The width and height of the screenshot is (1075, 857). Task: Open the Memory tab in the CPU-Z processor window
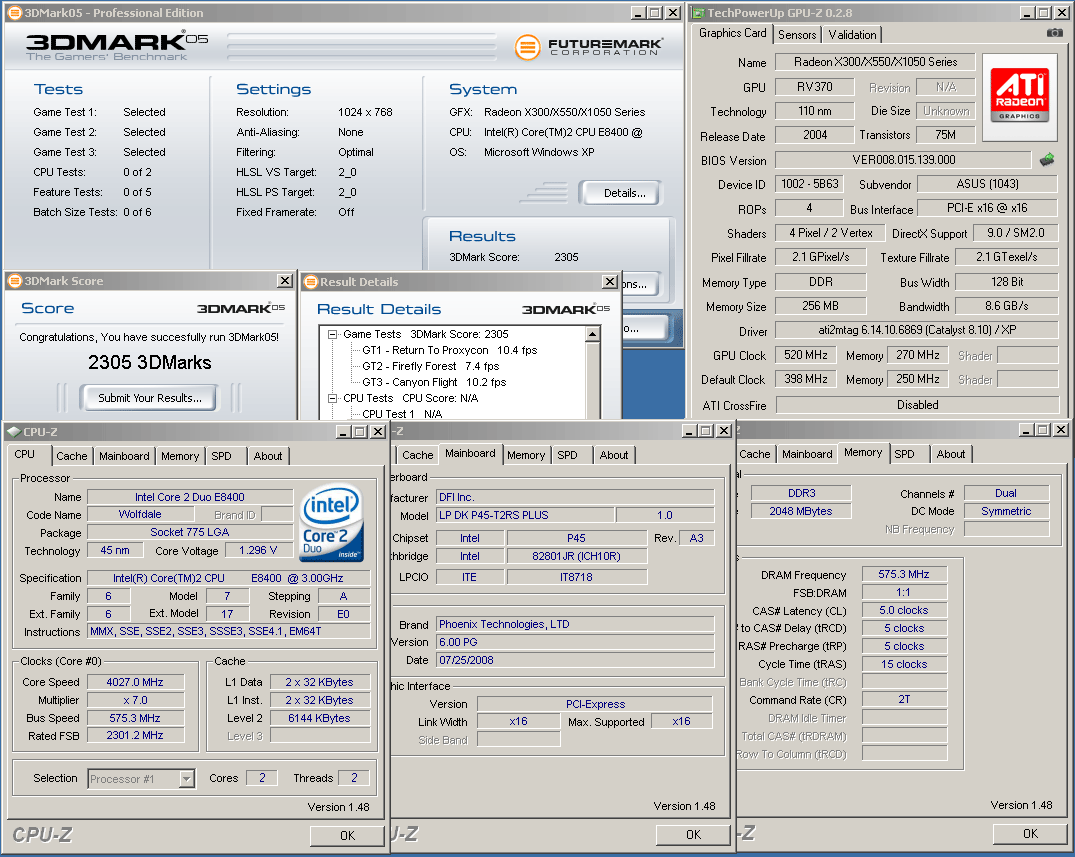coord(180,456)
